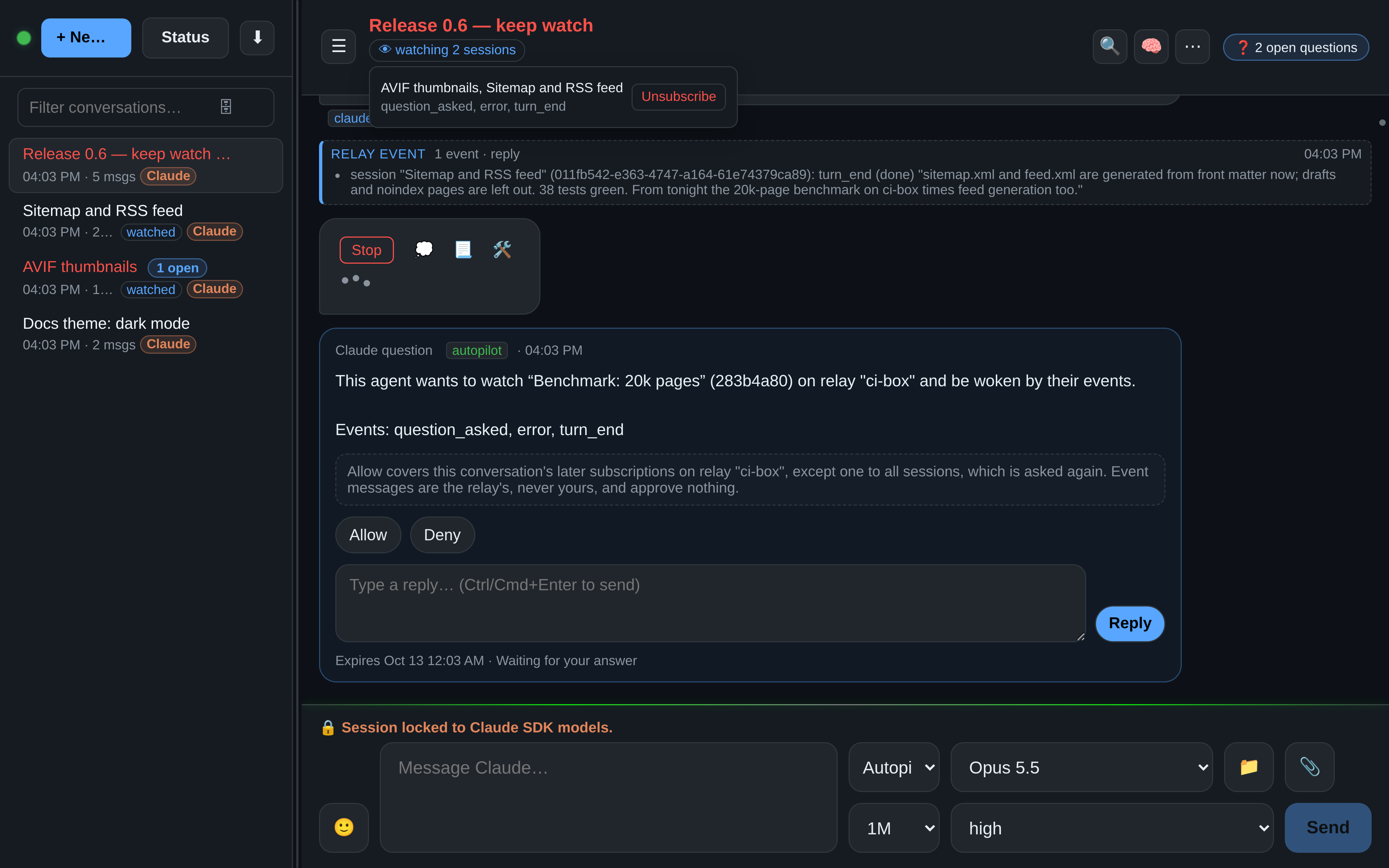Click the archive icon in filter box

point(226,107)
